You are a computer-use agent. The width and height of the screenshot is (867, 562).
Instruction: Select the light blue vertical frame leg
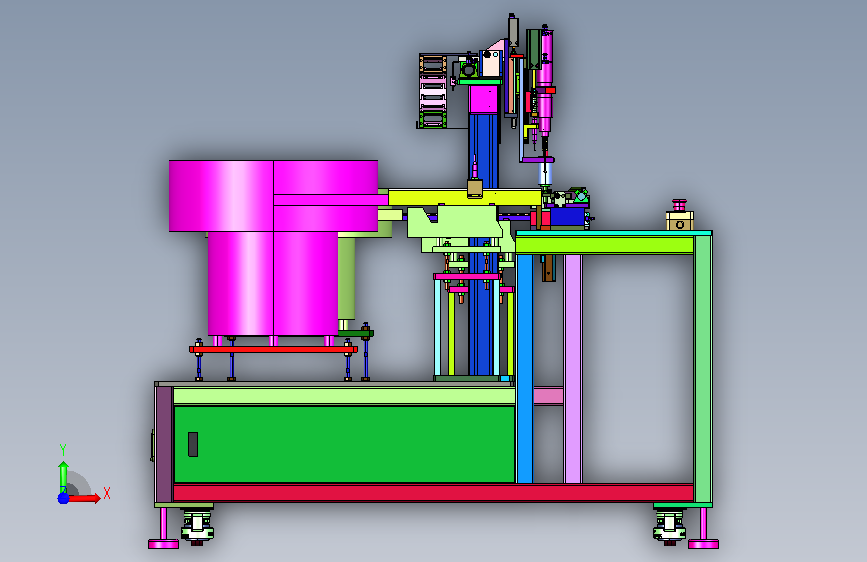[x=525, y=368]
